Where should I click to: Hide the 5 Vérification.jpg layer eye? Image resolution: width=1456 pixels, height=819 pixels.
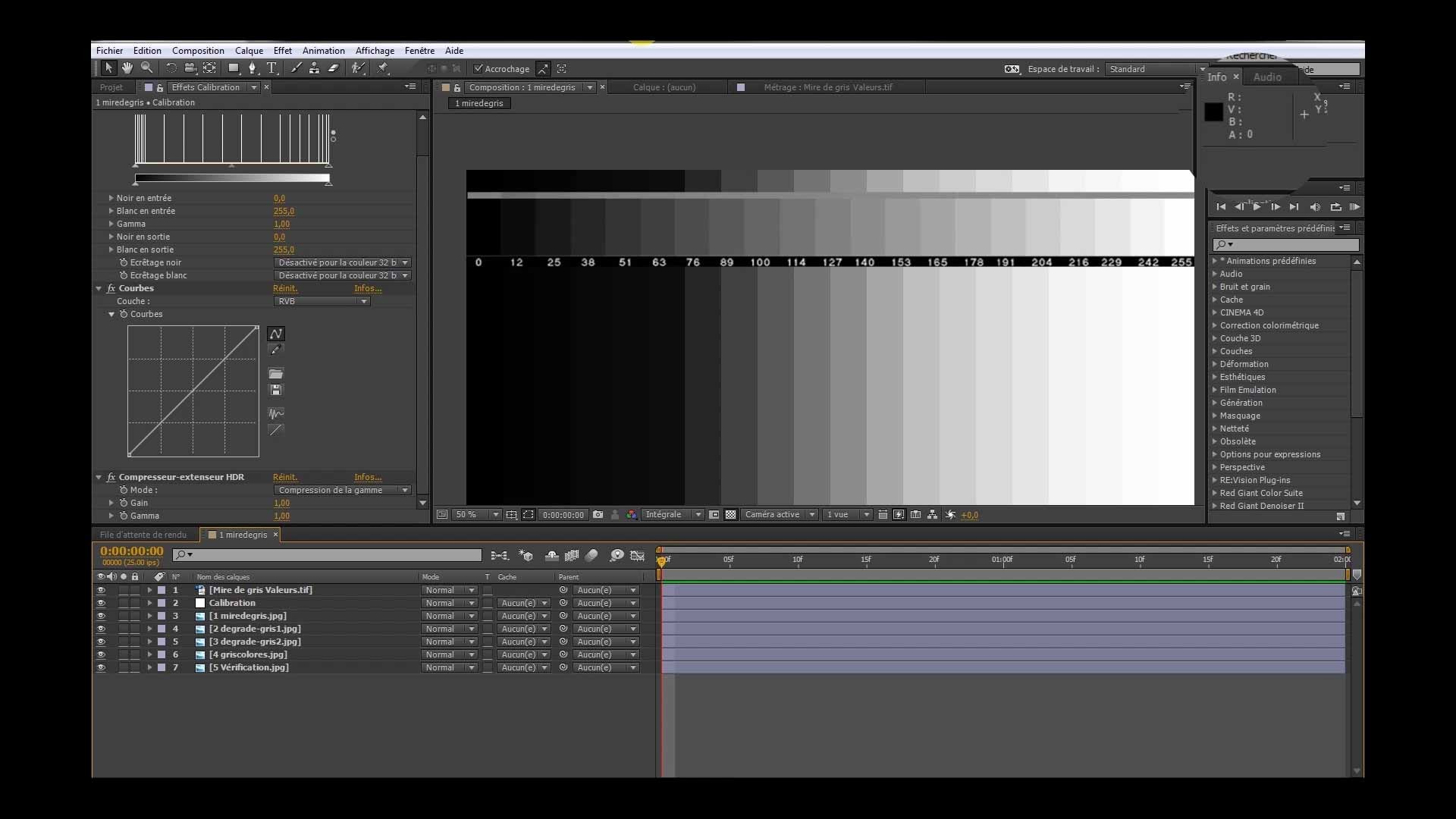click(101, 667)
